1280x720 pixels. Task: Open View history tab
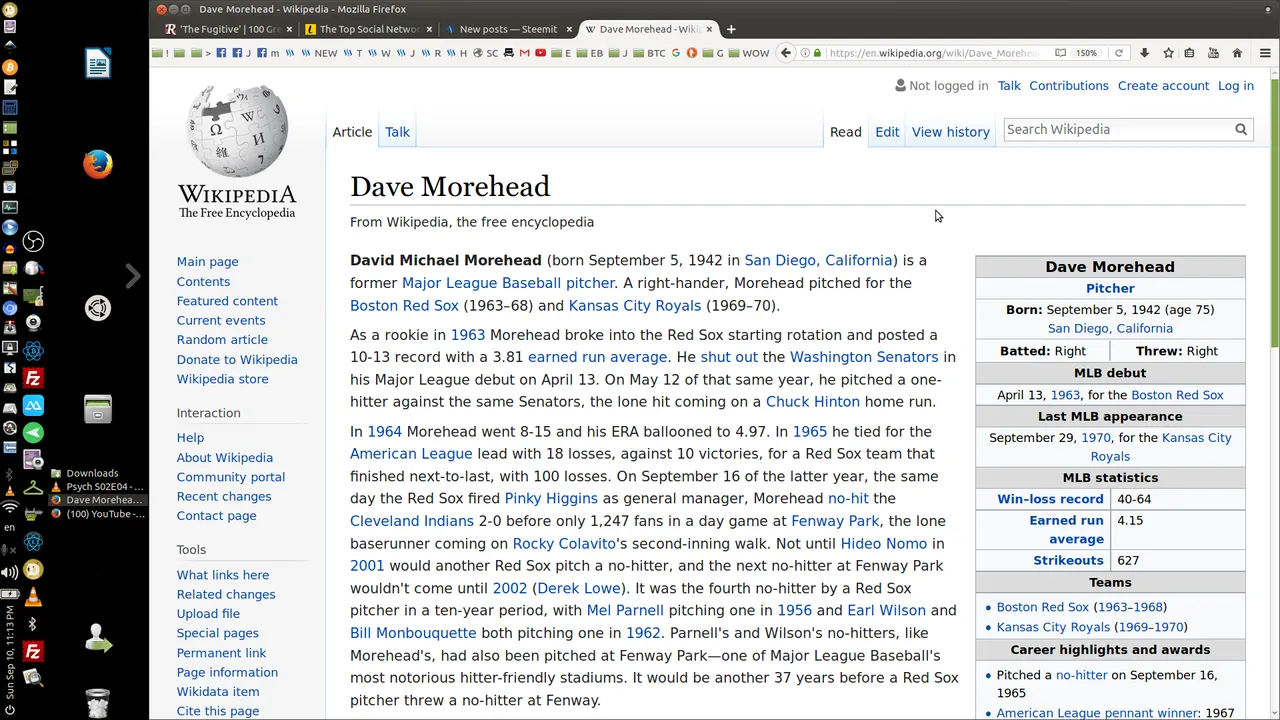[x=950, y=132]
